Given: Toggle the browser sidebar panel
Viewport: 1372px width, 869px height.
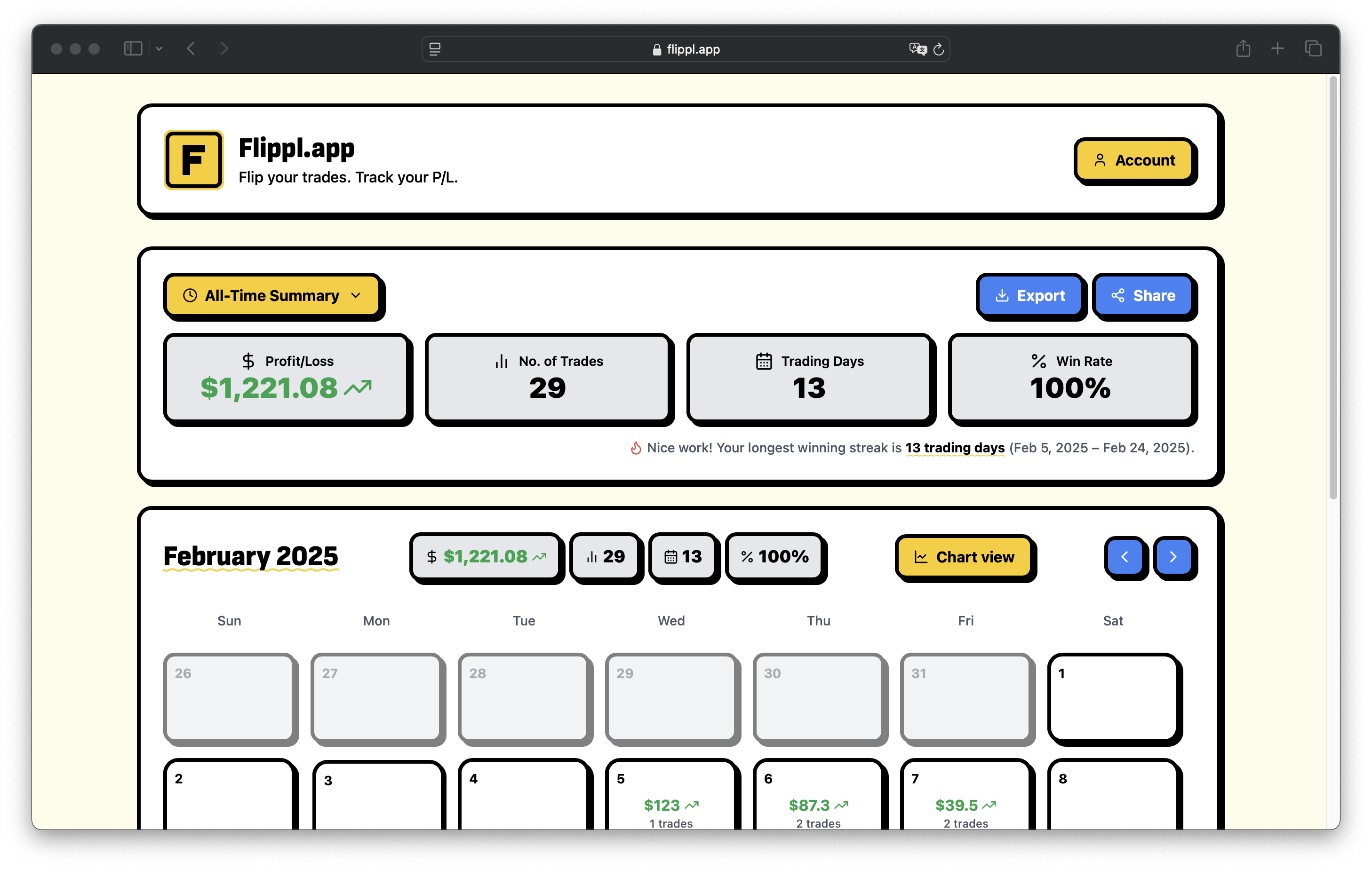Looking at the screenshot, I should click(133, 49).
